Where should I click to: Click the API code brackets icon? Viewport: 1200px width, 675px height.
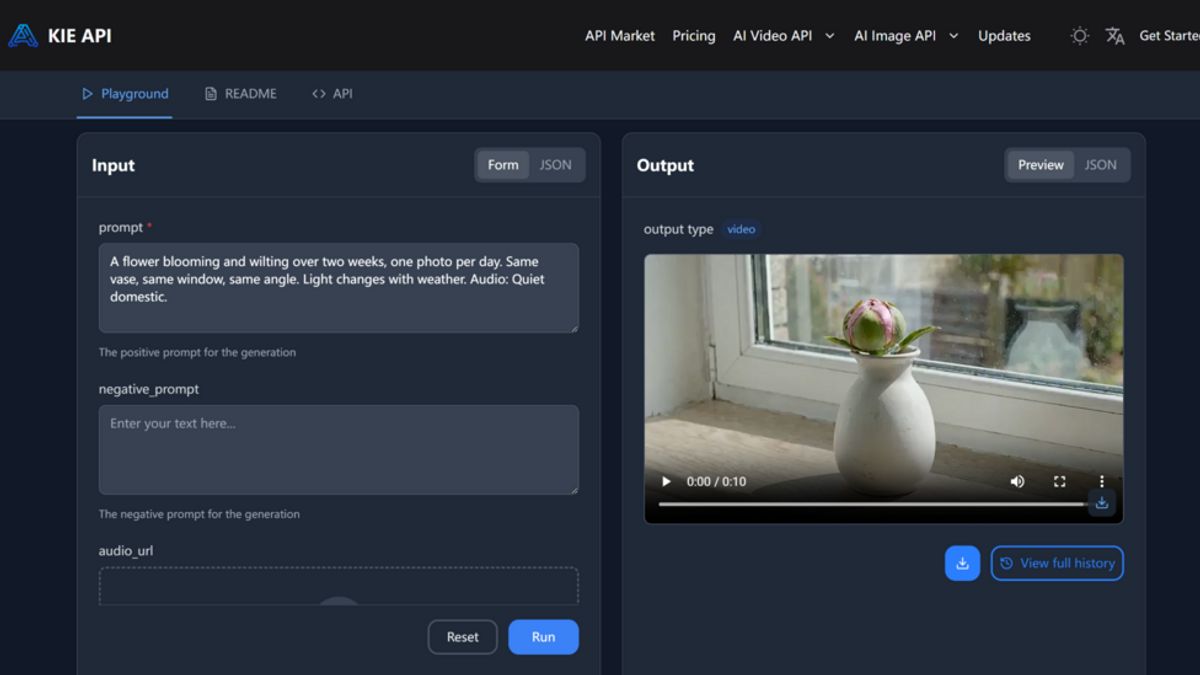319,94
